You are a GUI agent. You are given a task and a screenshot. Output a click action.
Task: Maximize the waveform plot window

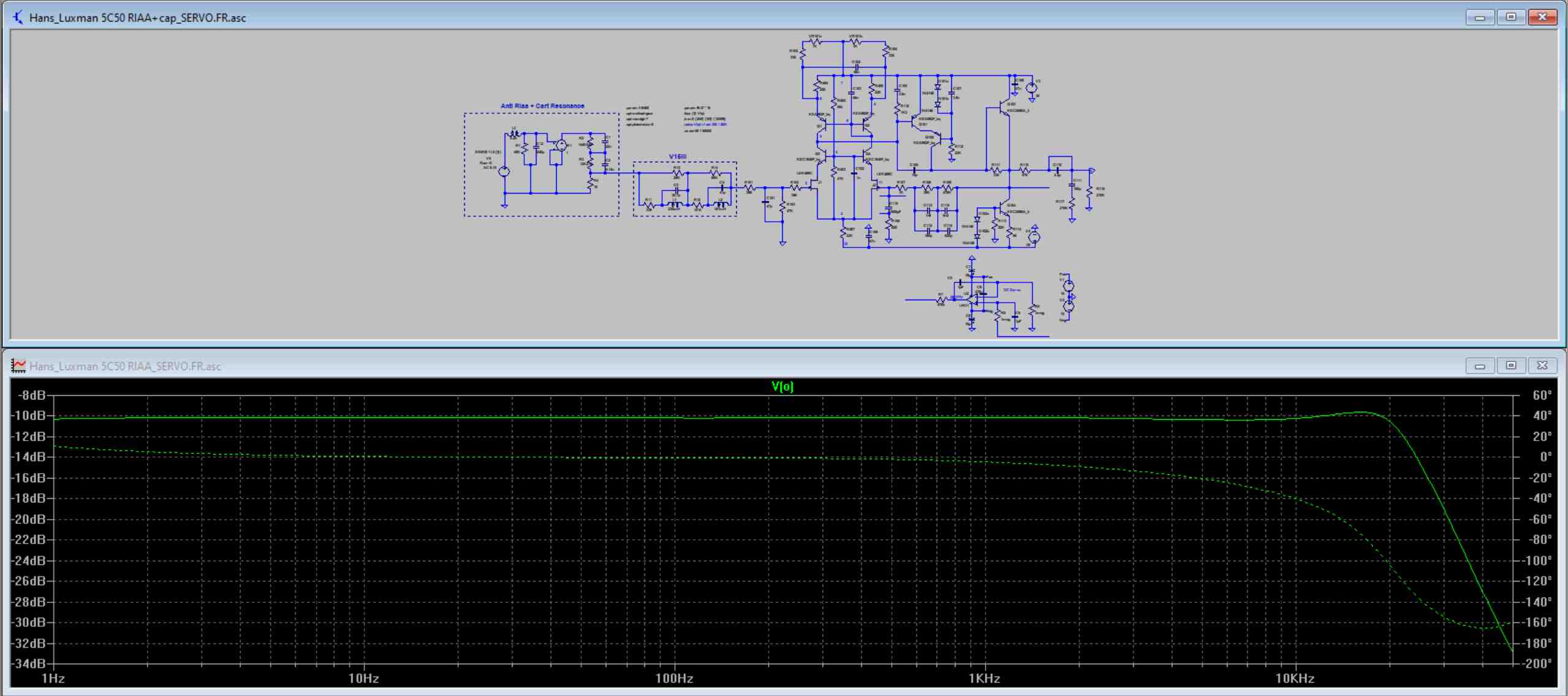point(1511,366)
